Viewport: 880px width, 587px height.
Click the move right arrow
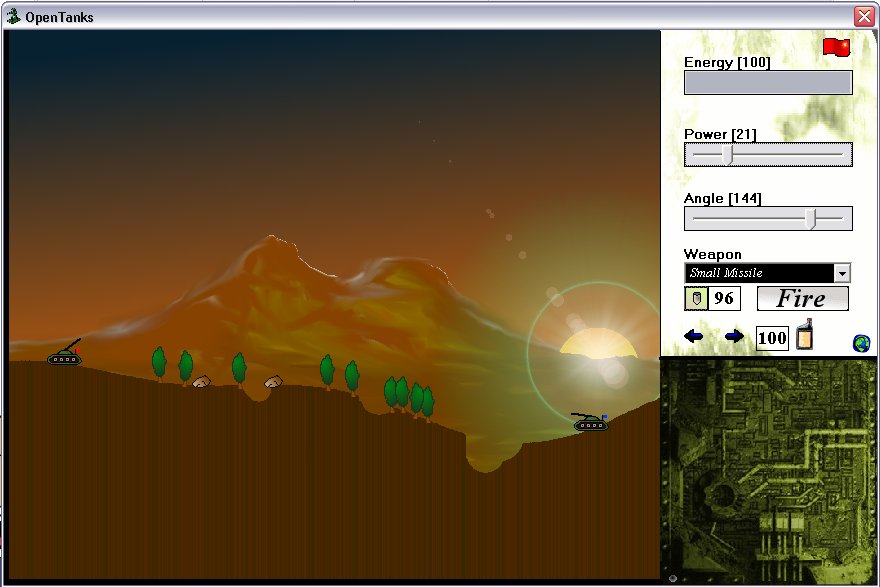[x=734, y=337]
